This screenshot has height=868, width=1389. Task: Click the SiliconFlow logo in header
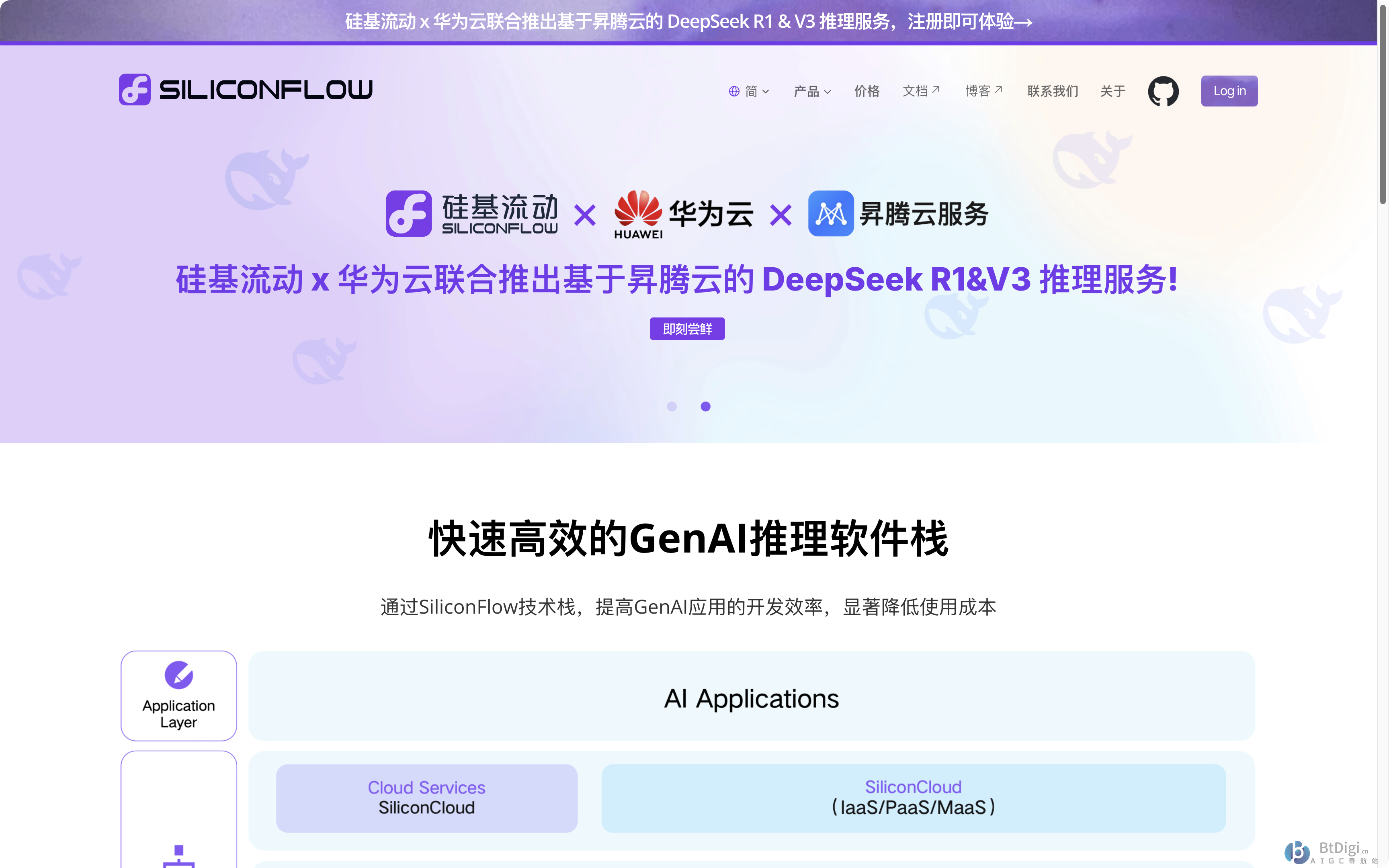click(x=246, y=90)
